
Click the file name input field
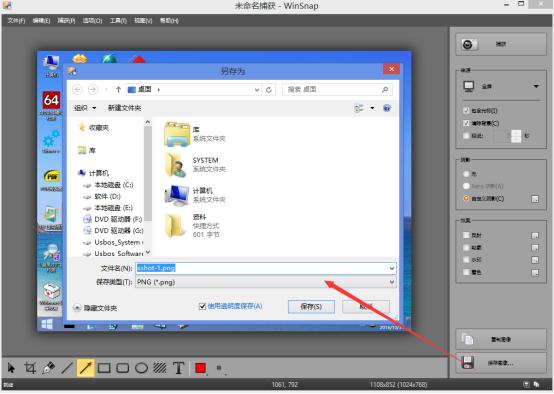262,269
